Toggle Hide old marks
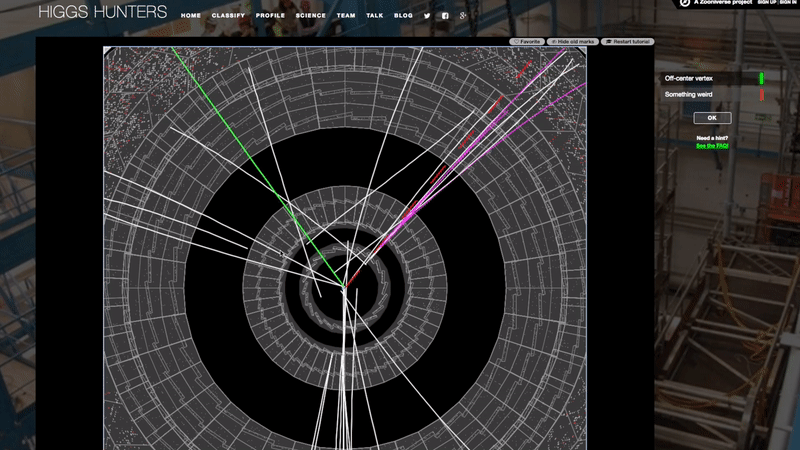Viewport: 800px width, 450px height. click(x=573, y=42)
